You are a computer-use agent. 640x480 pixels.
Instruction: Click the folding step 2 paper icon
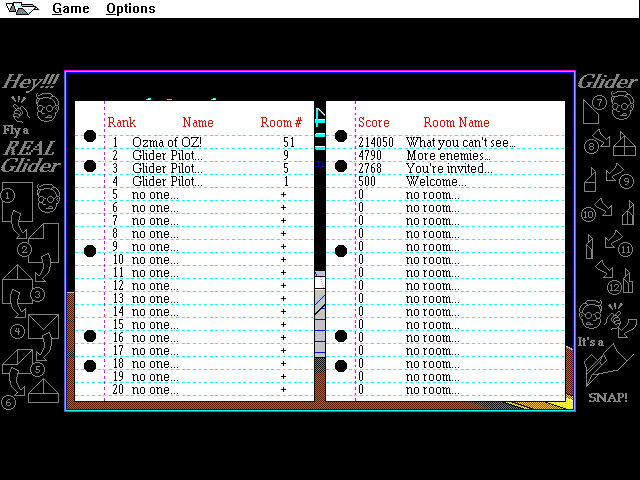pyautogui.click(x=43, y=242)
